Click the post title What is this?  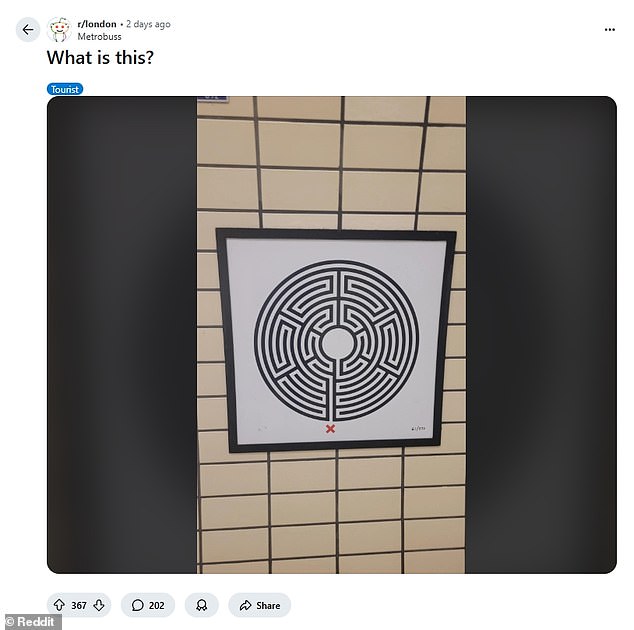[100, 57]
